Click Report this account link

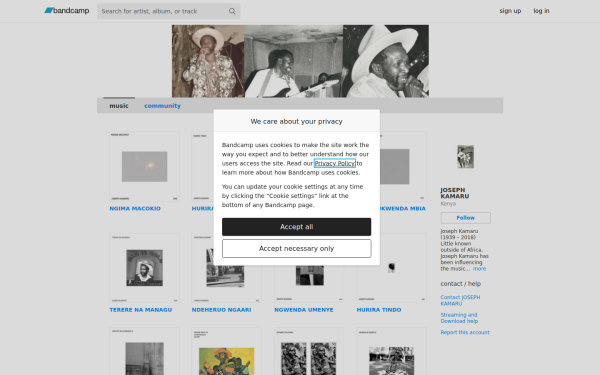(465, 332)
